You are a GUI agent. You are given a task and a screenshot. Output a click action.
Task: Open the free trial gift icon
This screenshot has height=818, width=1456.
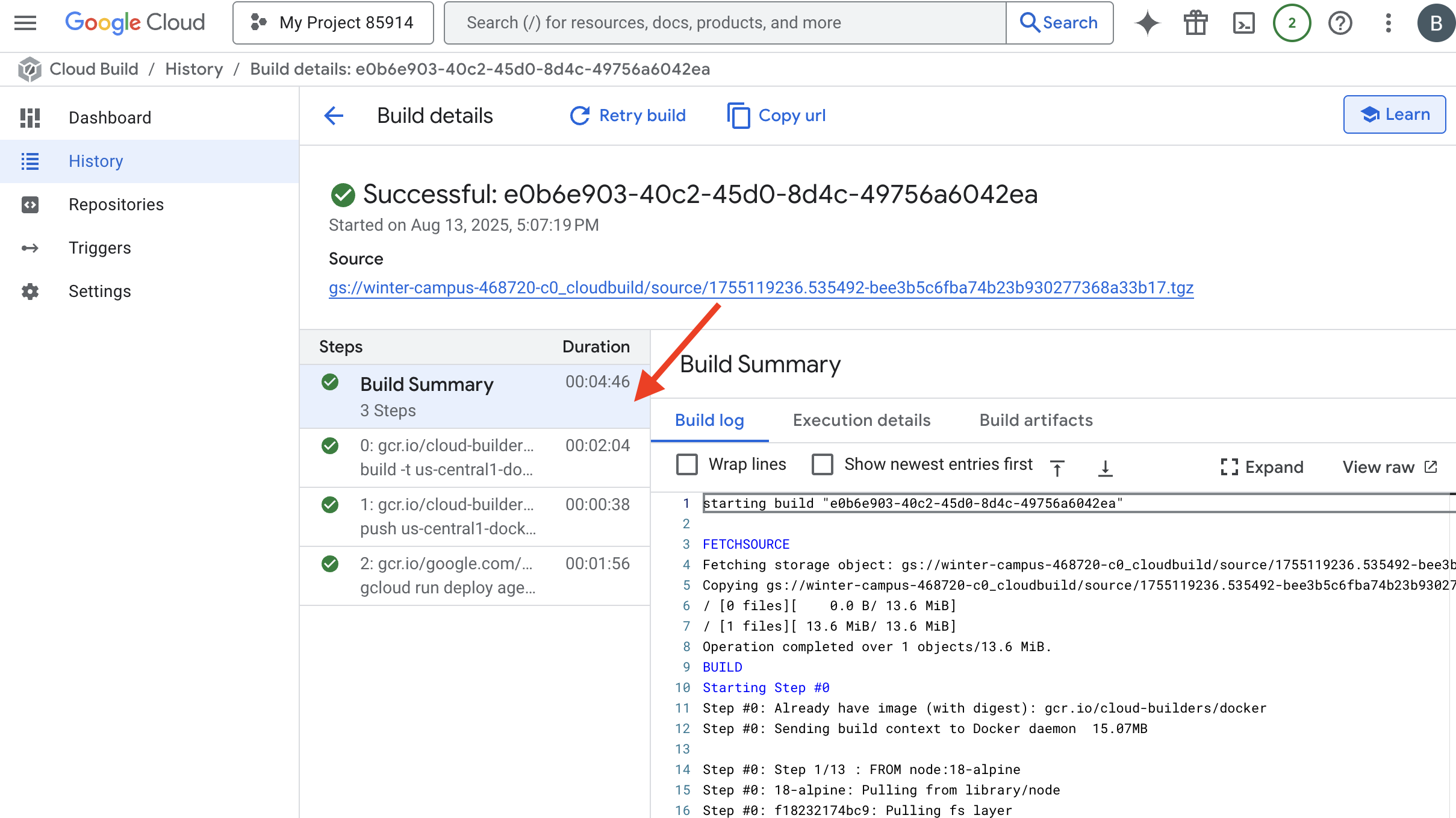[1195, 23]
